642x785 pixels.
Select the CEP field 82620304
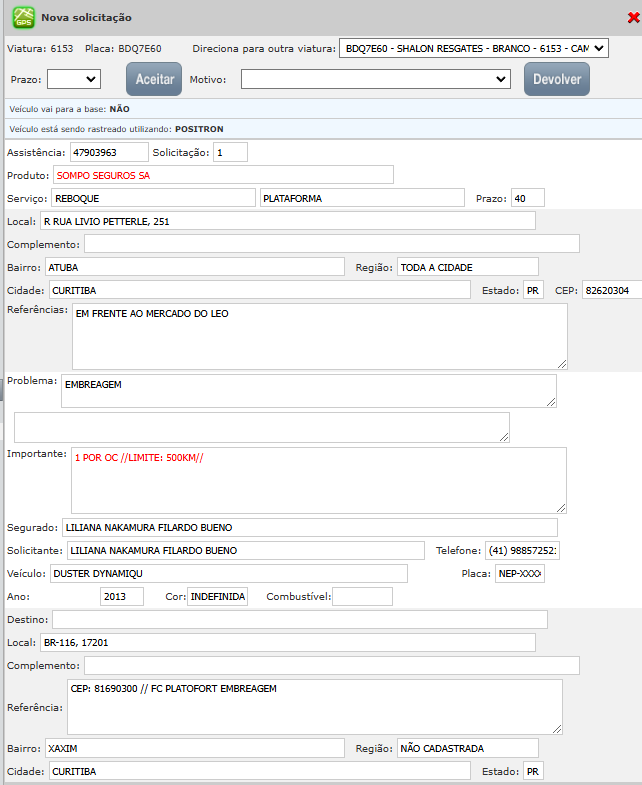[611, 290]
